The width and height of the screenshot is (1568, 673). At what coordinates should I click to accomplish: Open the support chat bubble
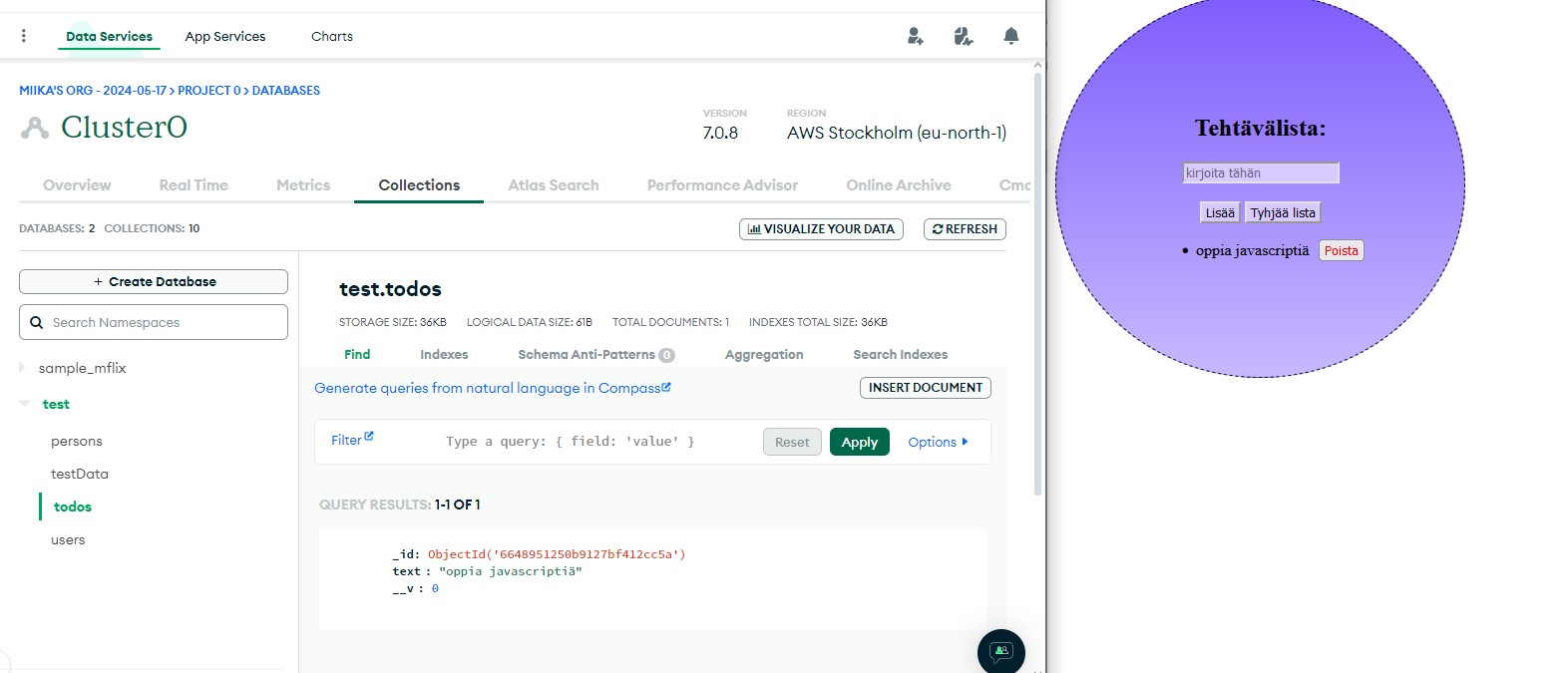pyautogui.click(x=1000, y=652)
